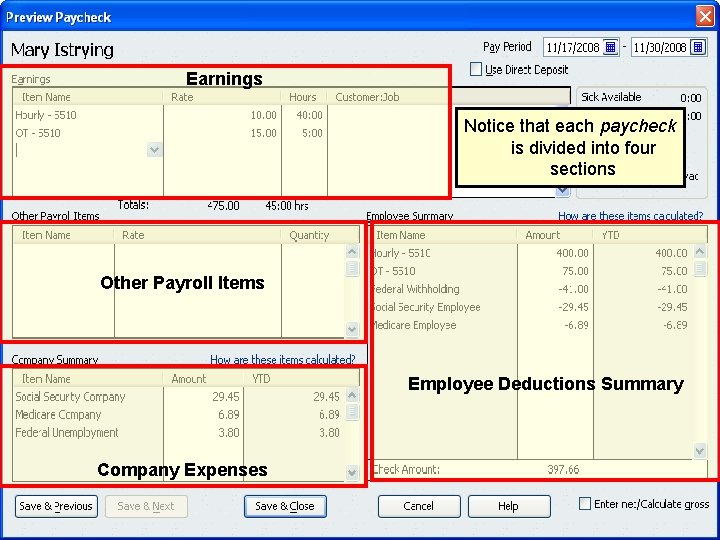Viewport: 720px width, 540px height.
Task: Click the 3.80 Federal Unemployment amount
Action: (229, 433)
